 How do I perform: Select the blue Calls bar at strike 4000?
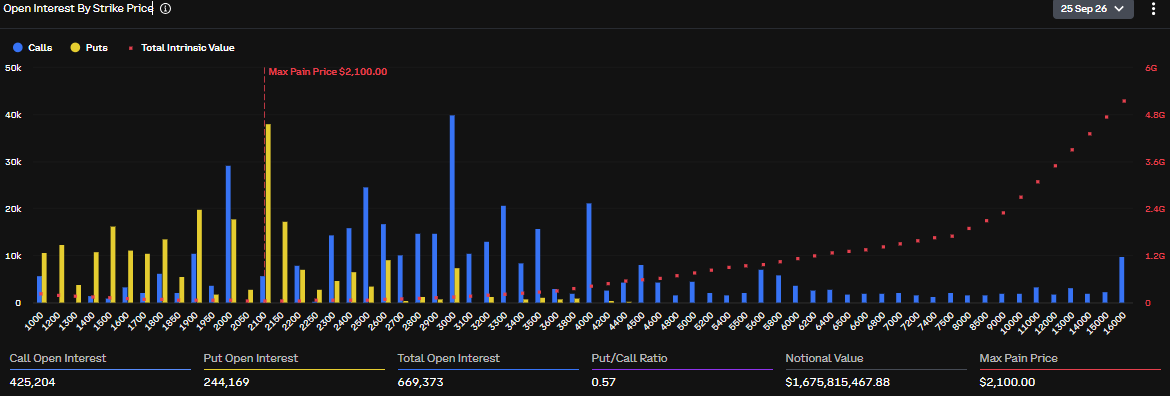click(589, 253)
